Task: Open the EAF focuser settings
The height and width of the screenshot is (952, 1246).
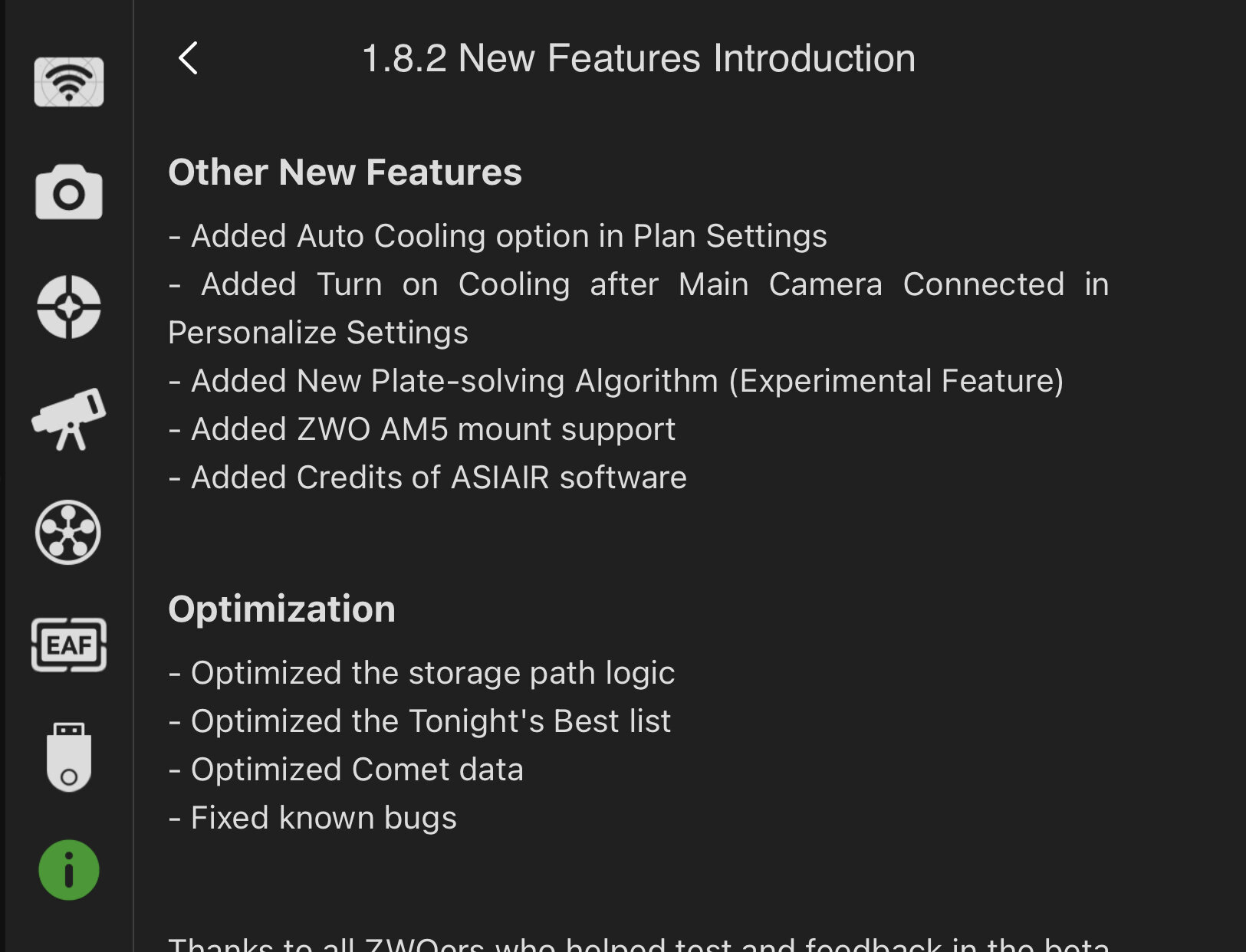Action: click(69, 645)
